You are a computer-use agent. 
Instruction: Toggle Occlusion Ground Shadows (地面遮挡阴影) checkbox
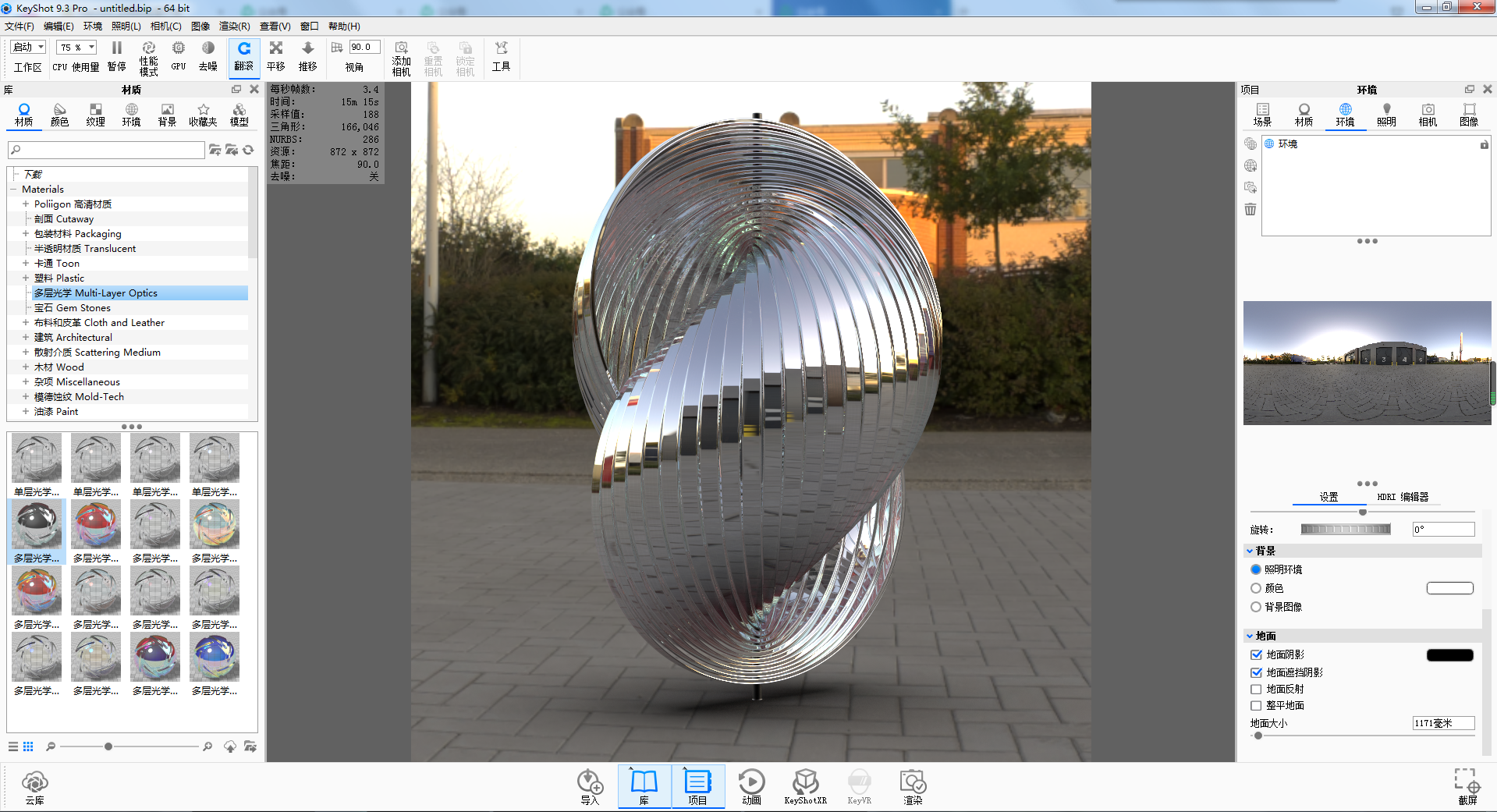(1256, 672)
